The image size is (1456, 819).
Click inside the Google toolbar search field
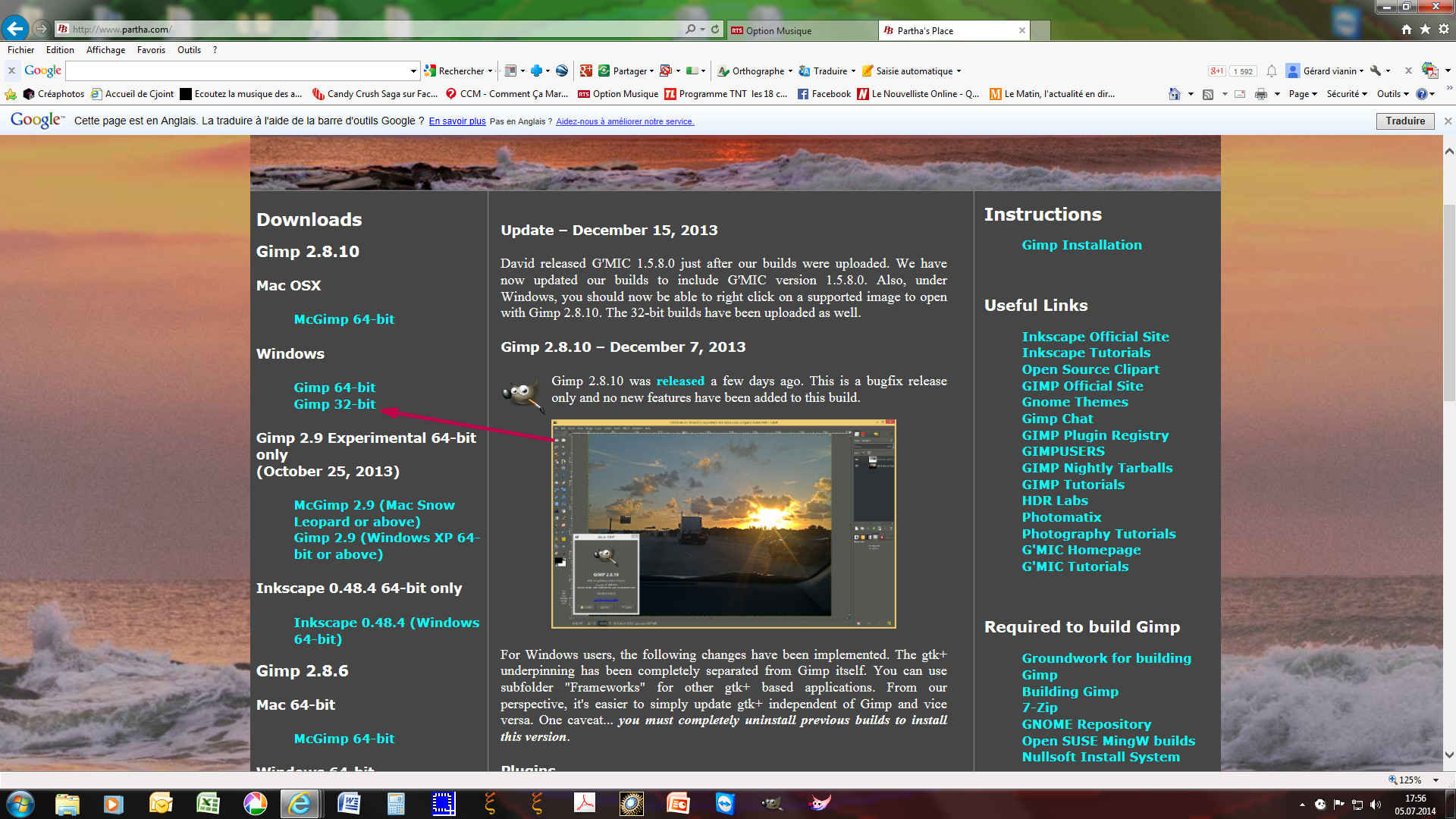click(237, 71)
